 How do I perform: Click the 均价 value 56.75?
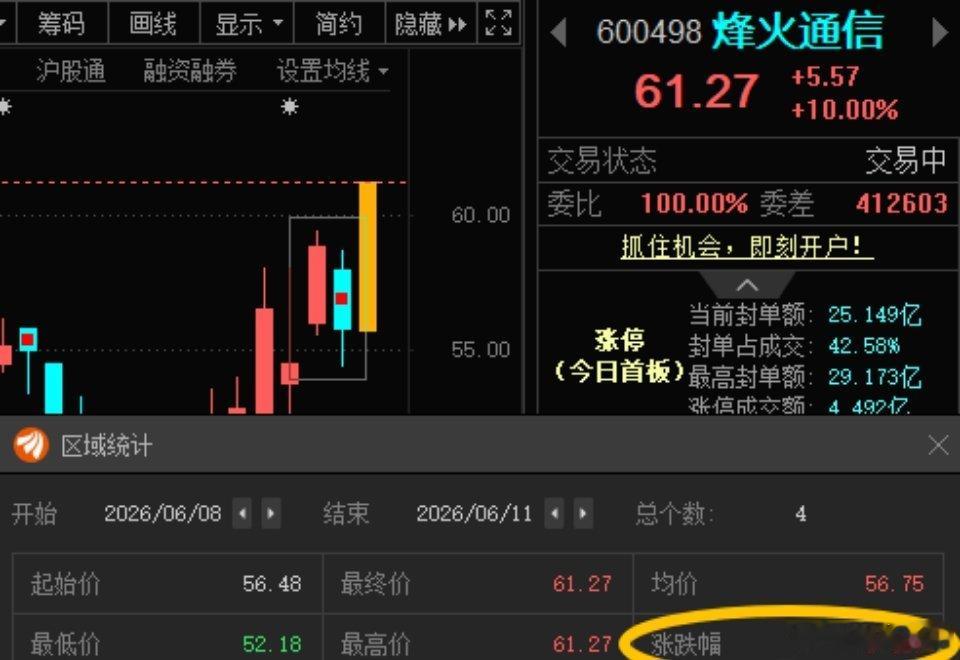click(894, 583)
